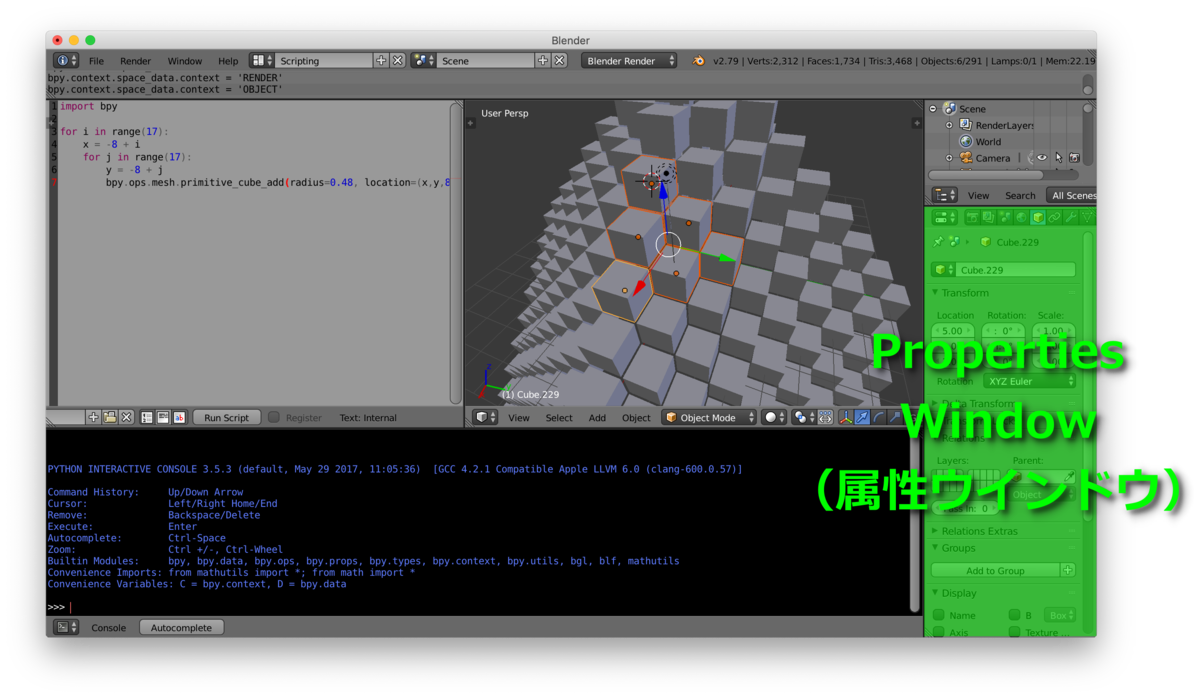The width and height of the screenshot is (1200, 698).
Task: Click the Blender logo splash icon
Action: tap(698, 61)
